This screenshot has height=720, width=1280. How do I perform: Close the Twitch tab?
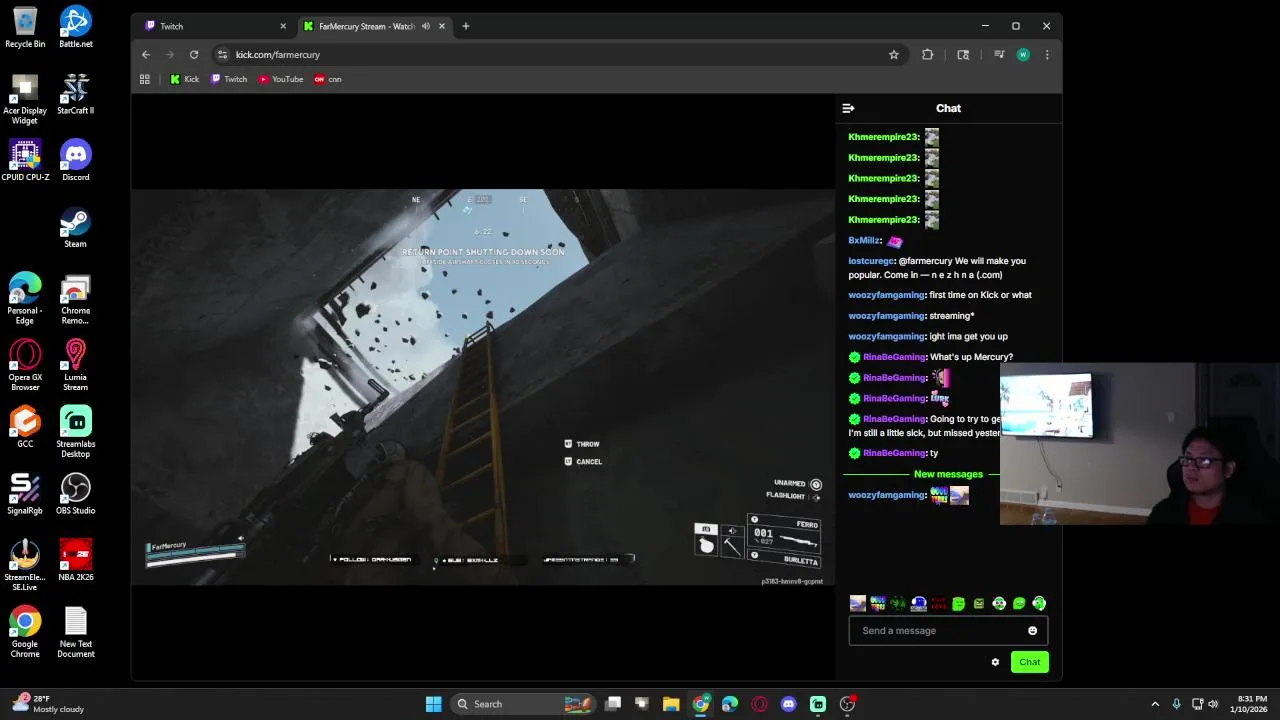[283, 26]
